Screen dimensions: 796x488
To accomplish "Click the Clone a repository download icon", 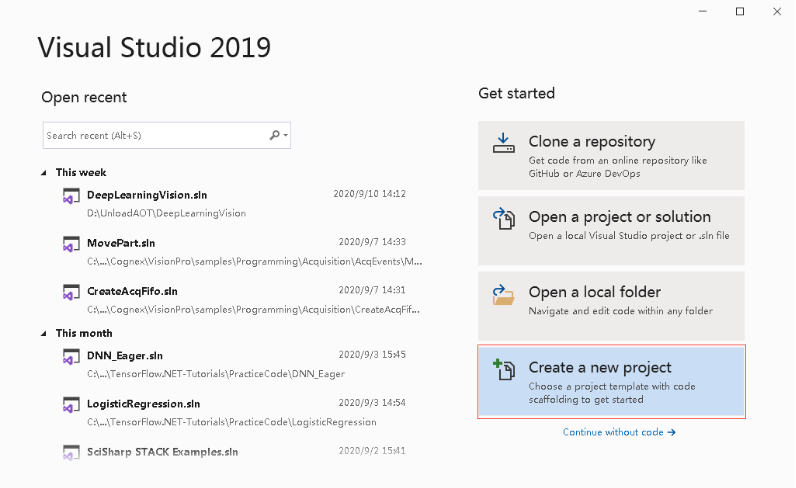I will coord(504,143).
